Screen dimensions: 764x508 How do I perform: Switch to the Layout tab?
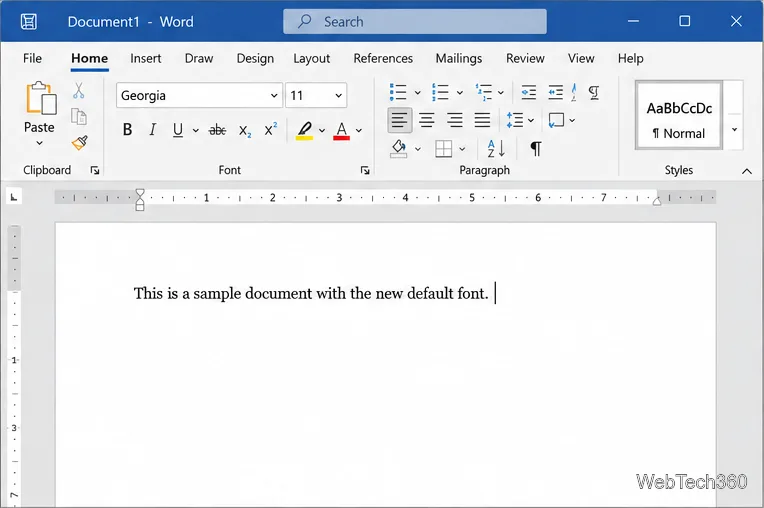(x=311, y=58)
